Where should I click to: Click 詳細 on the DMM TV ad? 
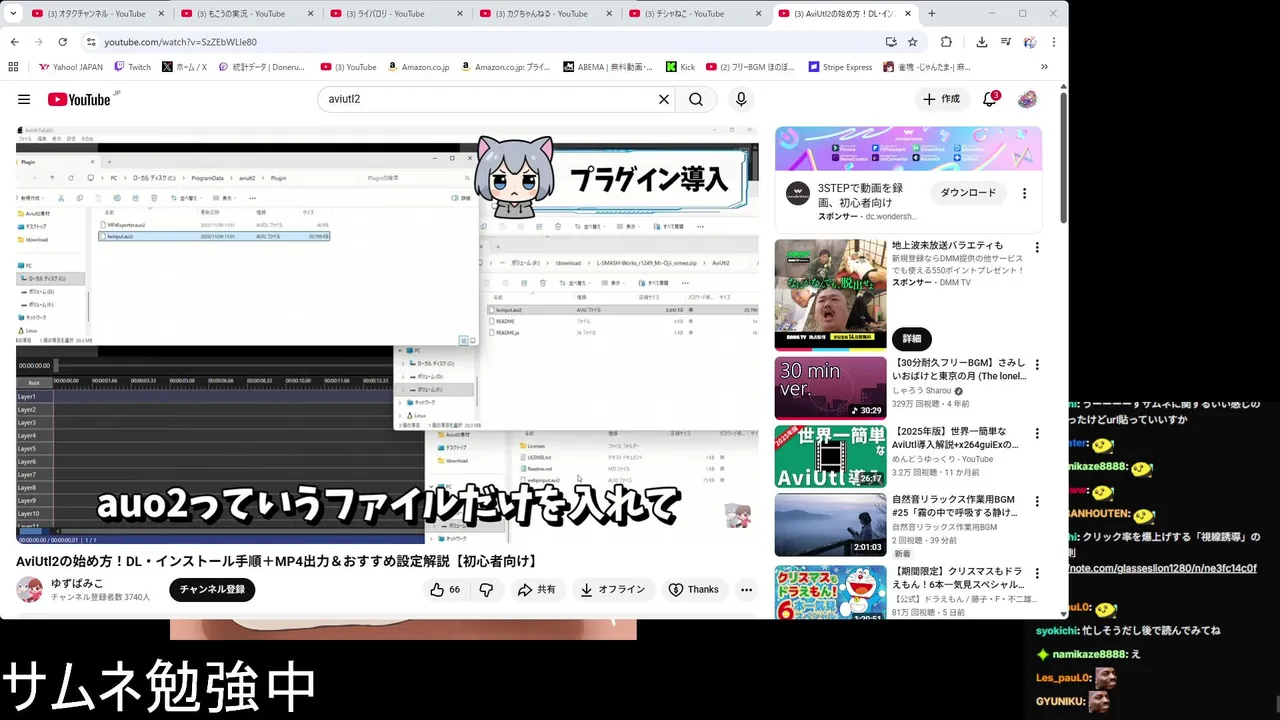911,339
